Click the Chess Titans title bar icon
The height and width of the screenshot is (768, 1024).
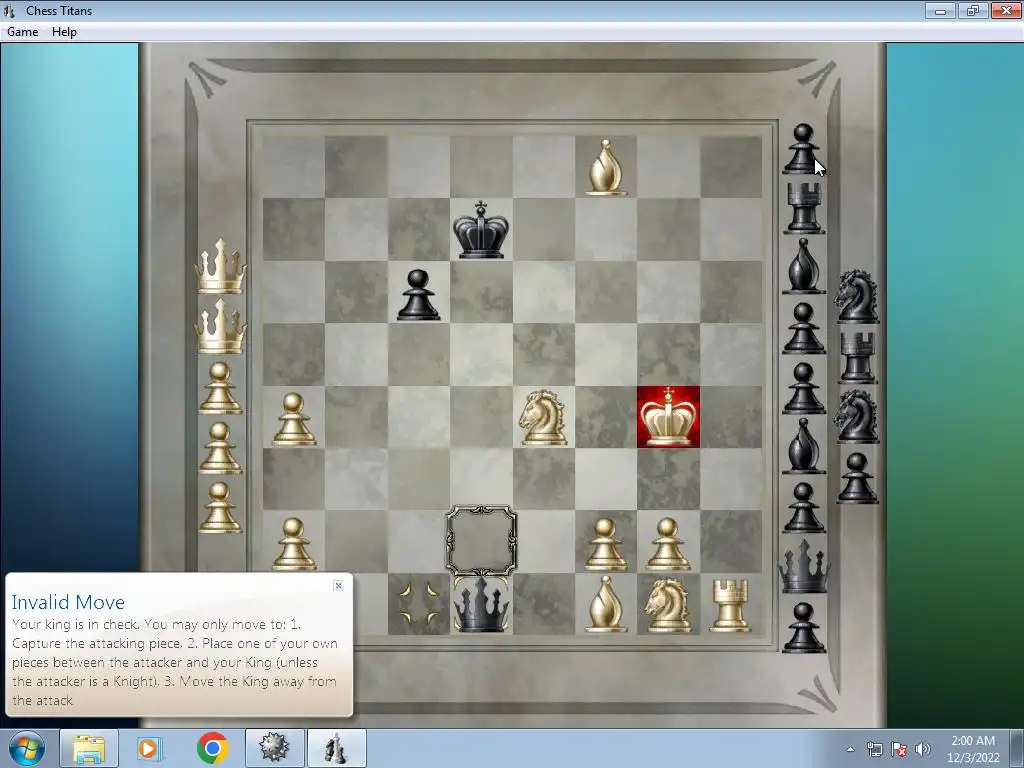(x=10, y=10)
